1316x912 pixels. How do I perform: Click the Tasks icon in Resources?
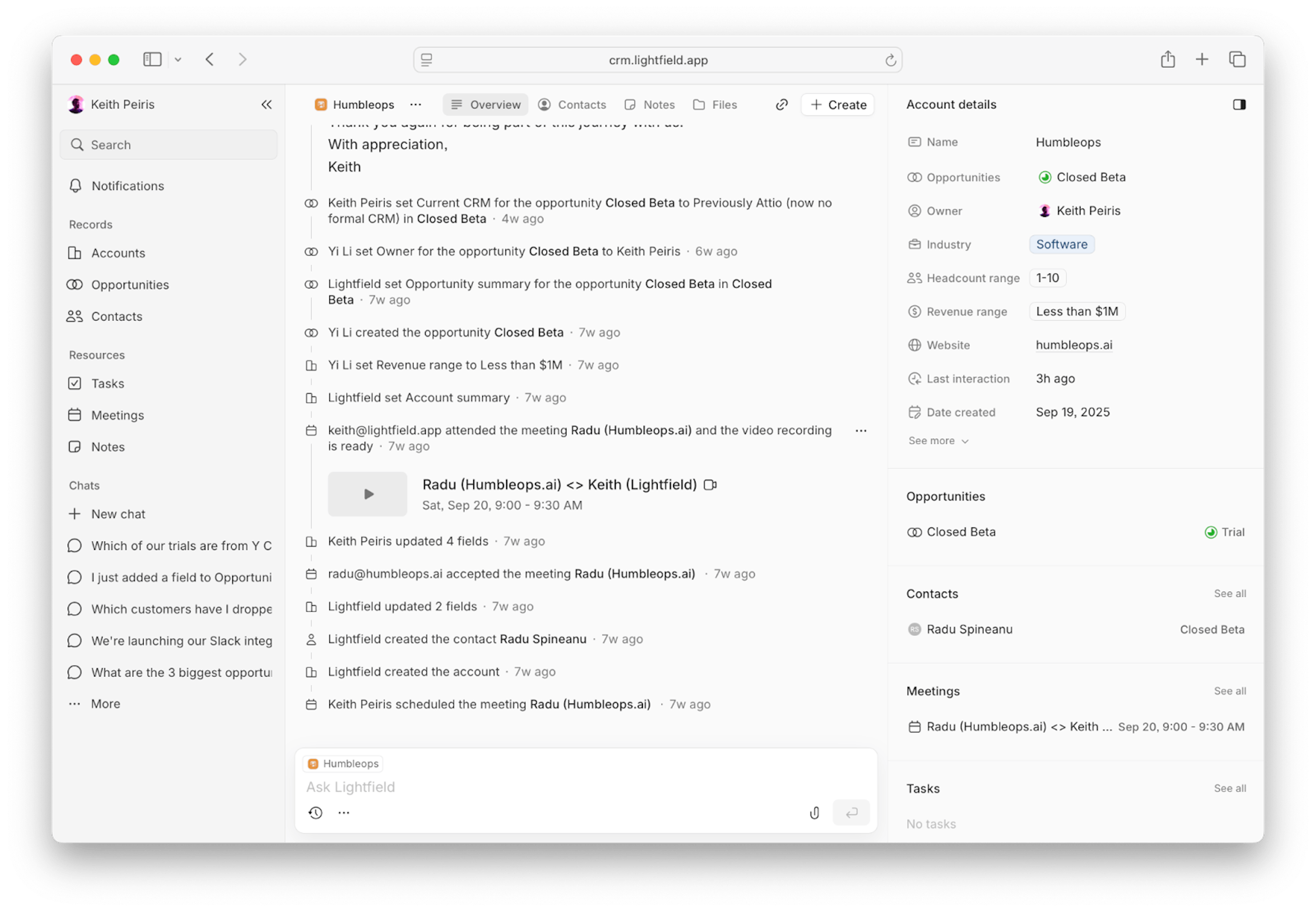(x=75, y=383)
